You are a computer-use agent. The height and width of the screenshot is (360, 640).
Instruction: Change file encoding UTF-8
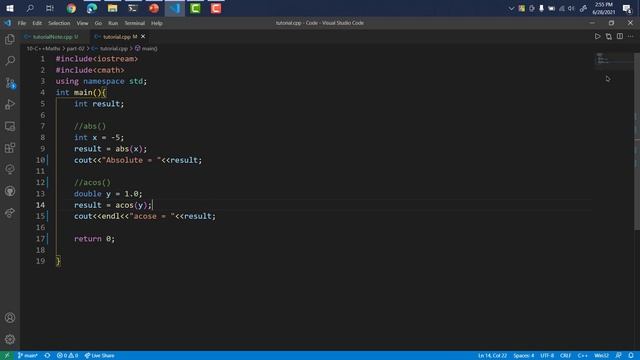click(x=547, y=356)
